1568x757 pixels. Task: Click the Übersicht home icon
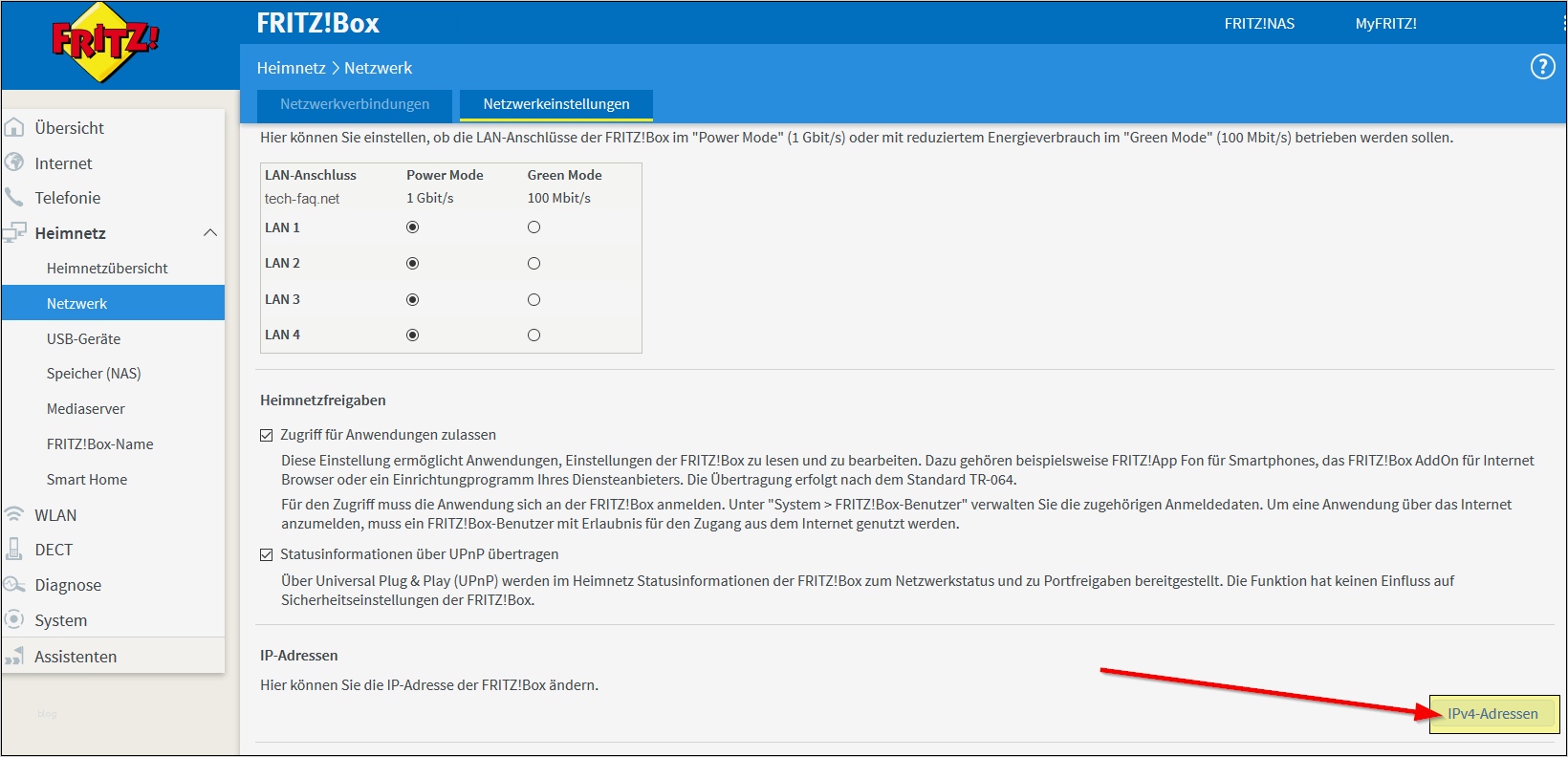(x=14, y=127)
